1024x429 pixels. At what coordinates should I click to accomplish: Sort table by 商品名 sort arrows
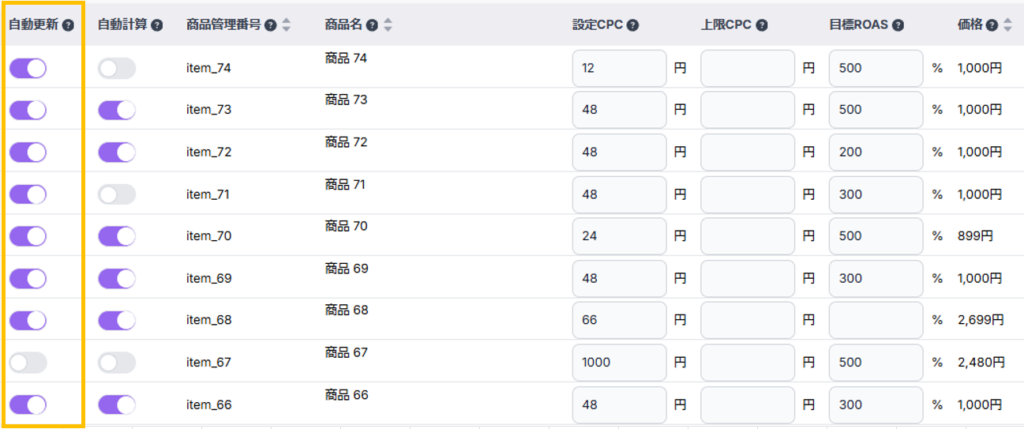coord(388,25)
